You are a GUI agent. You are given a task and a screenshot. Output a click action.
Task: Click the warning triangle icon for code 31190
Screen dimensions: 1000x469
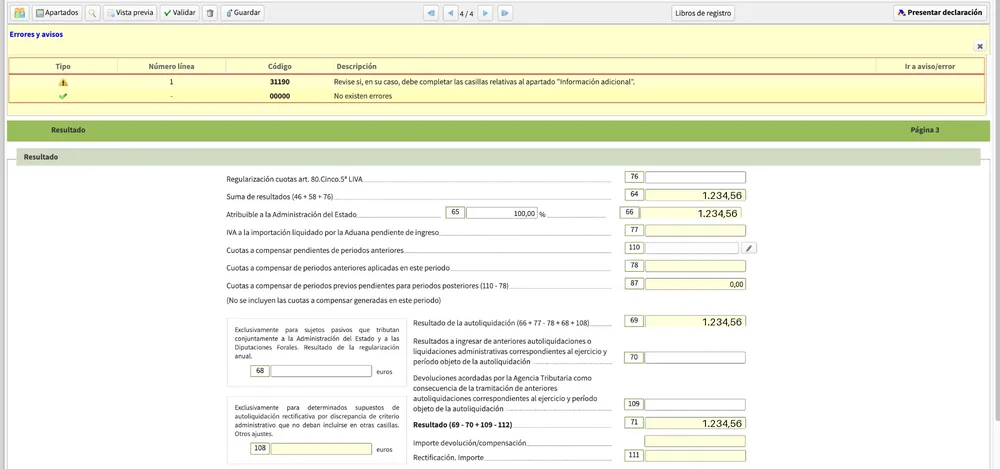(62, 82)
